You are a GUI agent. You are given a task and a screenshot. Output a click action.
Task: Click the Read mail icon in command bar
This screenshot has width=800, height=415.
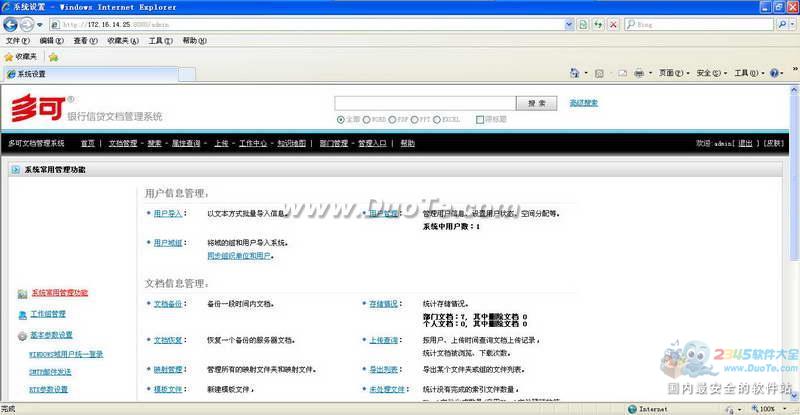[x=622, y=74]
